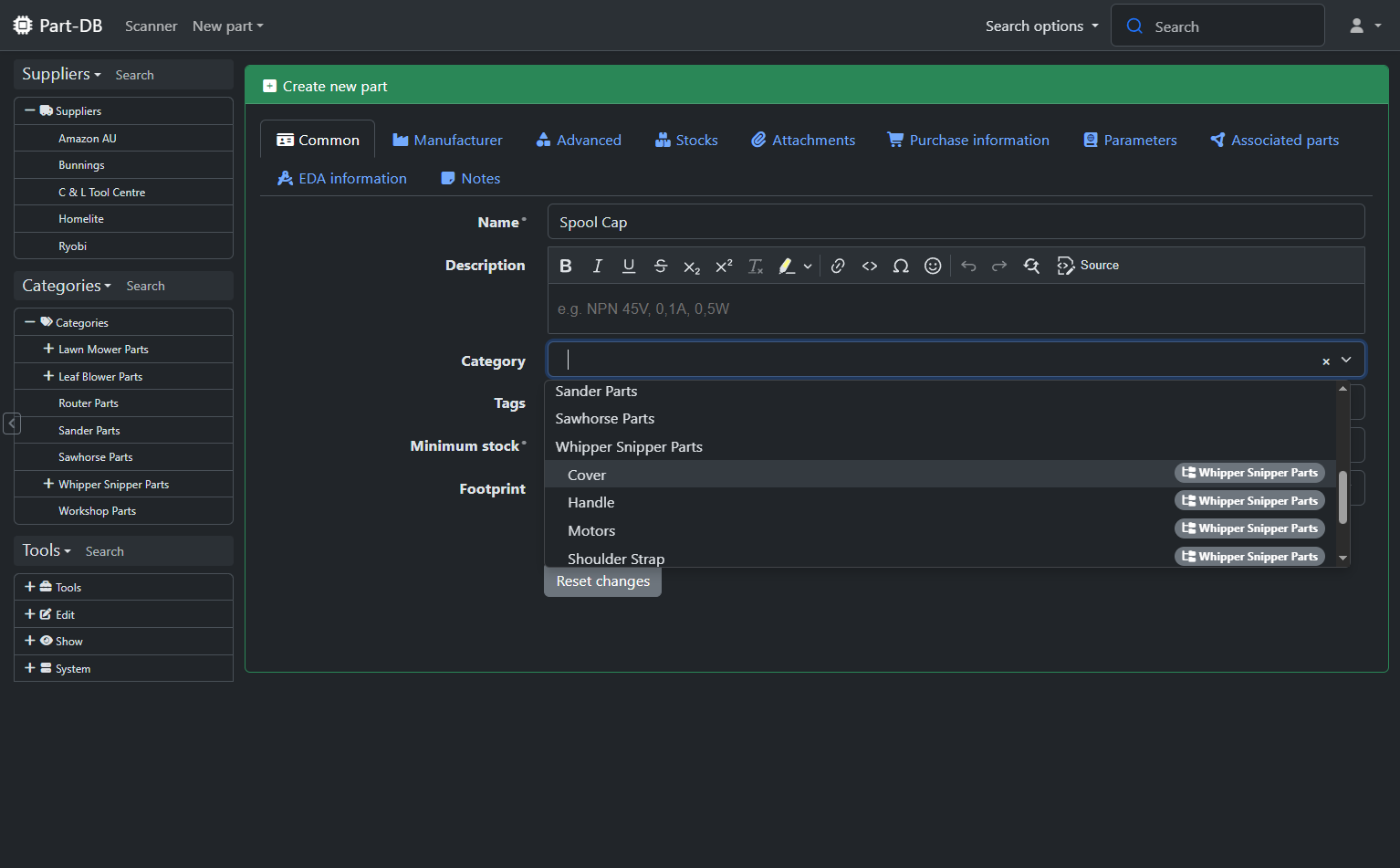Open the Attachments tab
The height and width of the screenshot is (868, 1400).
tap(803, 140)
